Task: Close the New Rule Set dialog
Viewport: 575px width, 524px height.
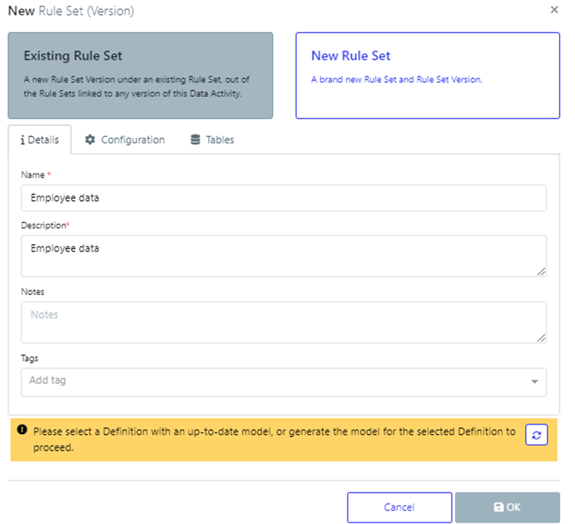Action: (554, 10)
